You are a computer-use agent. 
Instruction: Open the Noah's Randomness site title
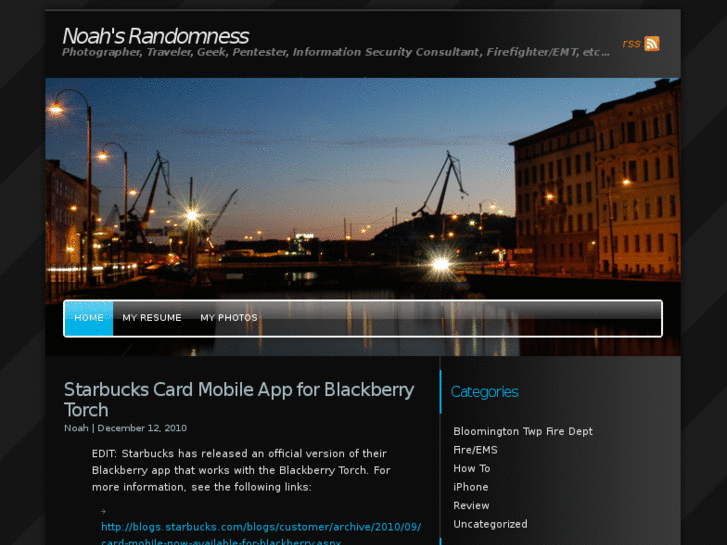tap(155, 36)
